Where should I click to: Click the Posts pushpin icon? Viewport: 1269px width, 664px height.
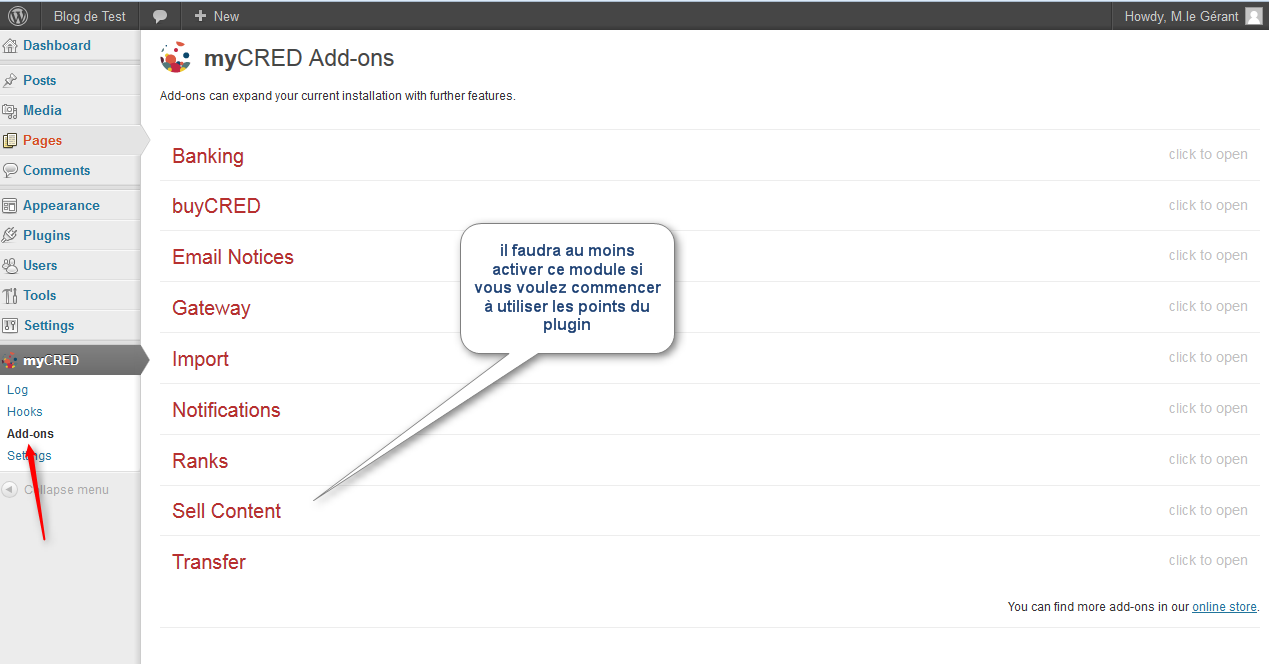(x=11, y=80)
